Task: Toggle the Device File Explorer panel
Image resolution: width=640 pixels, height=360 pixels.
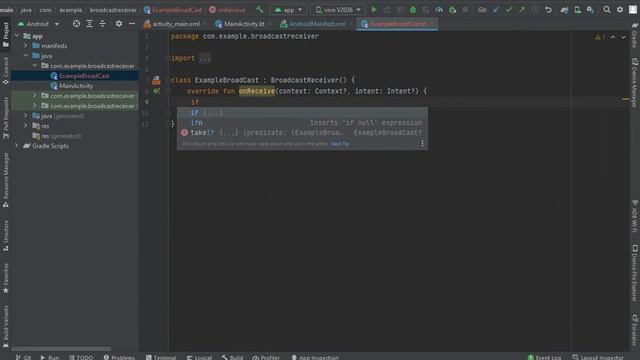Action: (635, 273)
